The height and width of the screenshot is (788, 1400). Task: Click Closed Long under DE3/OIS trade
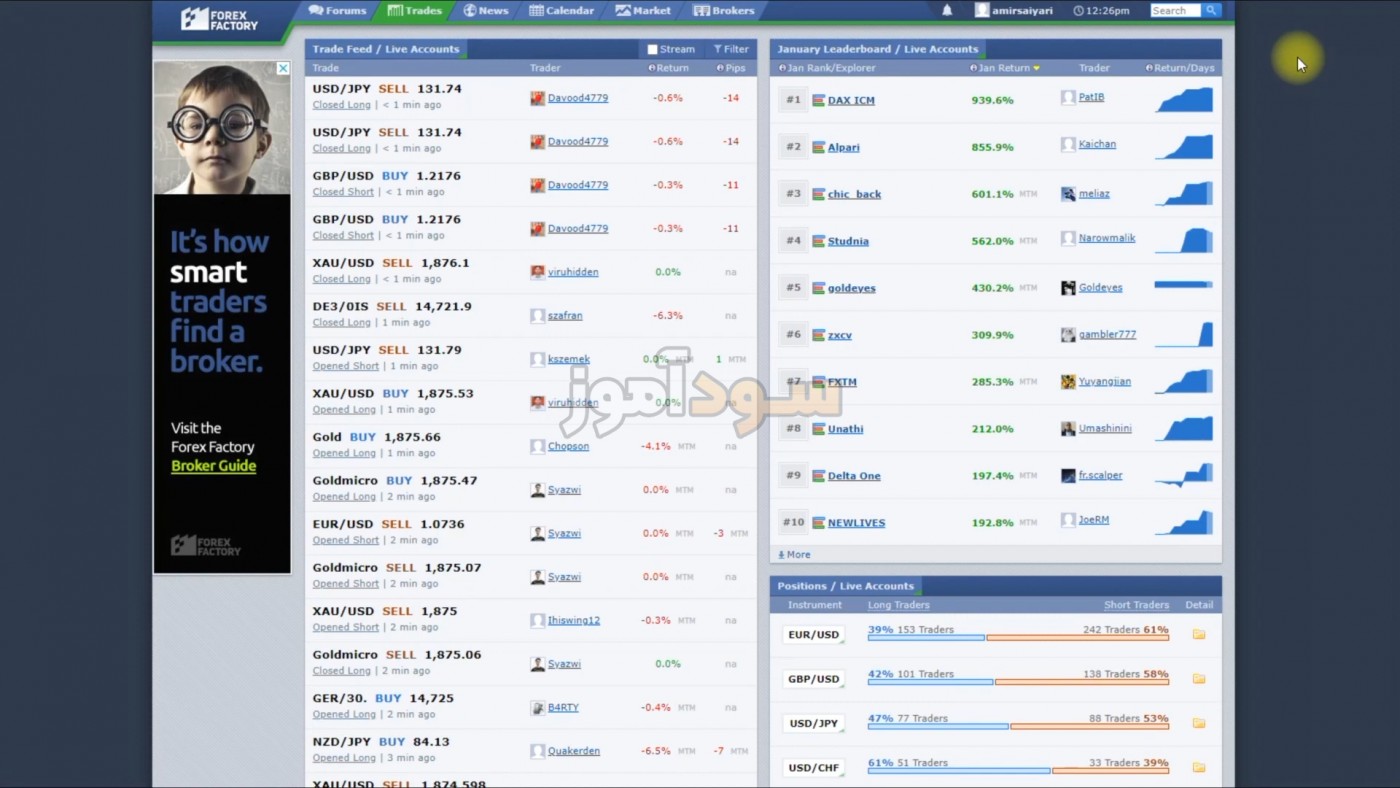click(x=341, y=323)
